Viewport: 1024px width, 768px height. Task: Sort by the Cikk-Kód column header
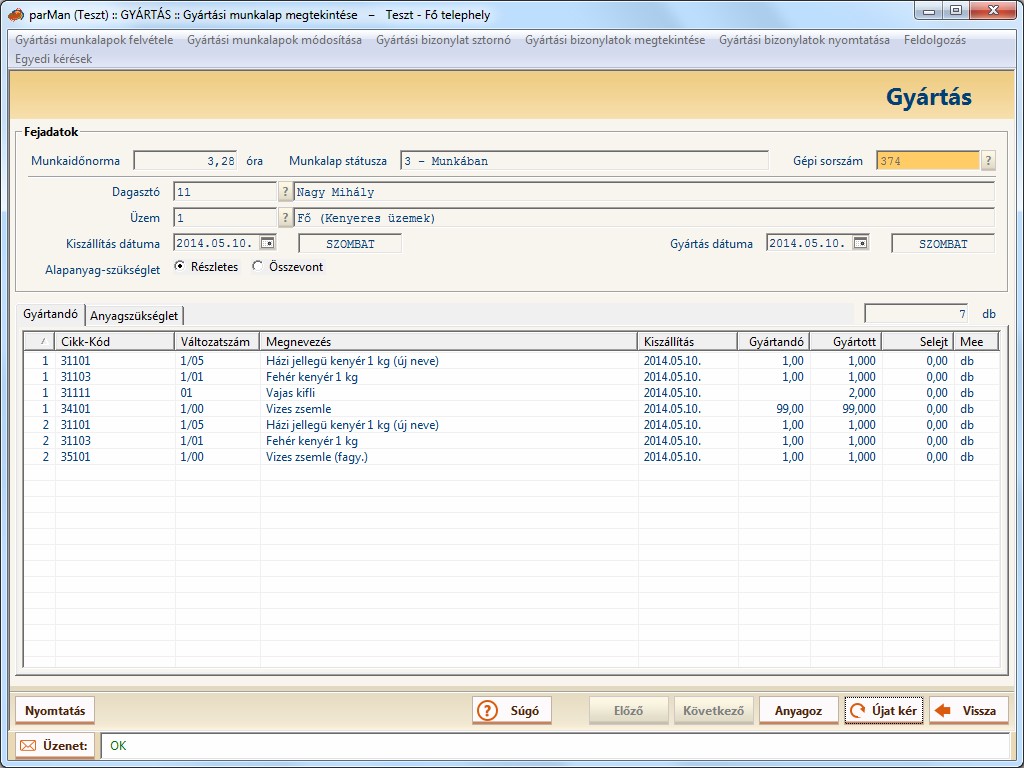(x=114, y=342)
